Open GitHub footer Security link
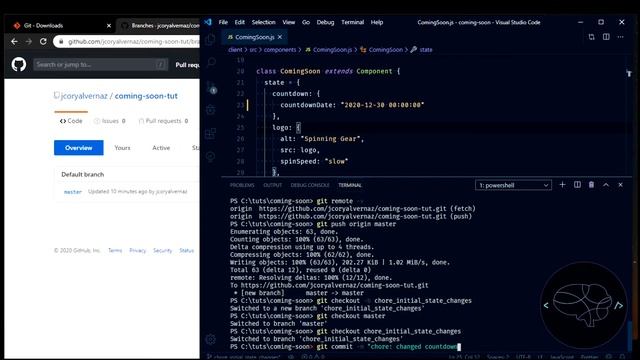Screen dimensions: 640x360 (162, 250)
